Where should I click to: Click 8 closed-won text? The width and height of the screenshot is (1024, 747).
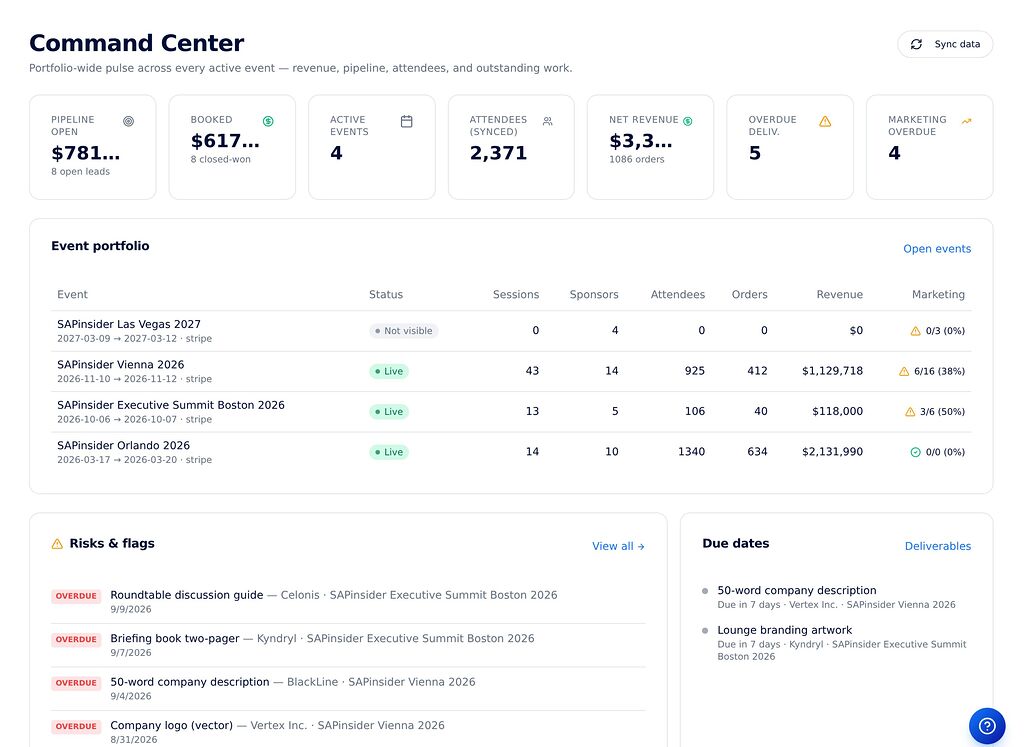click(221, 159)
